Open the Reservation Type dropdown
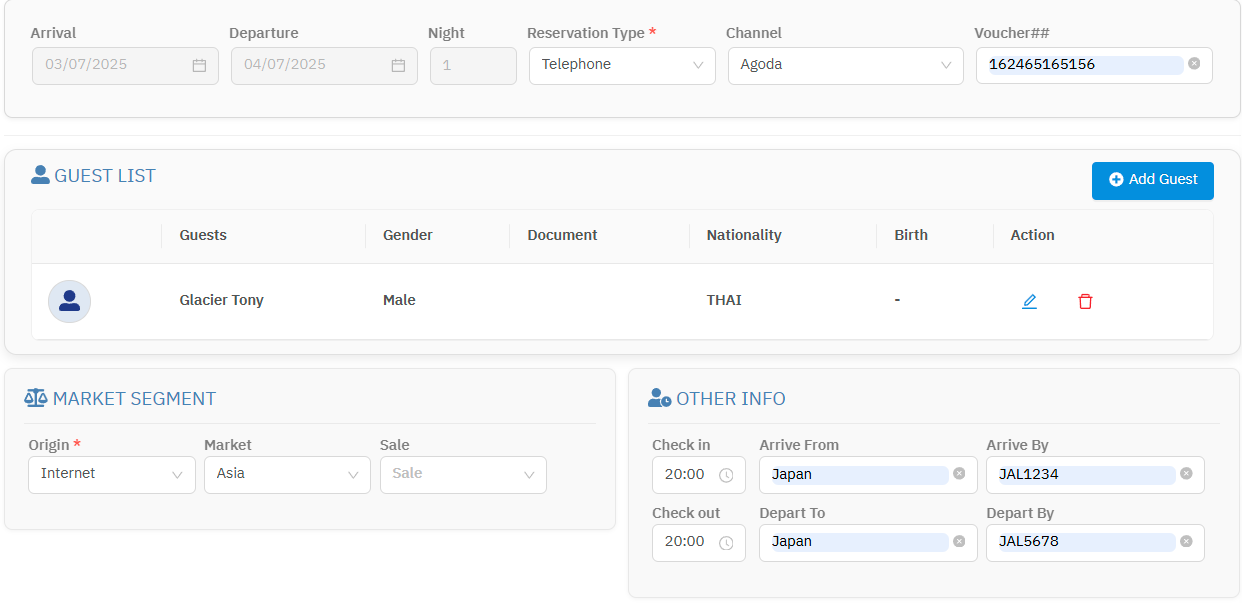Image resolution: width=1242 pixels, height=603 pixels. [x=621, y=65]
